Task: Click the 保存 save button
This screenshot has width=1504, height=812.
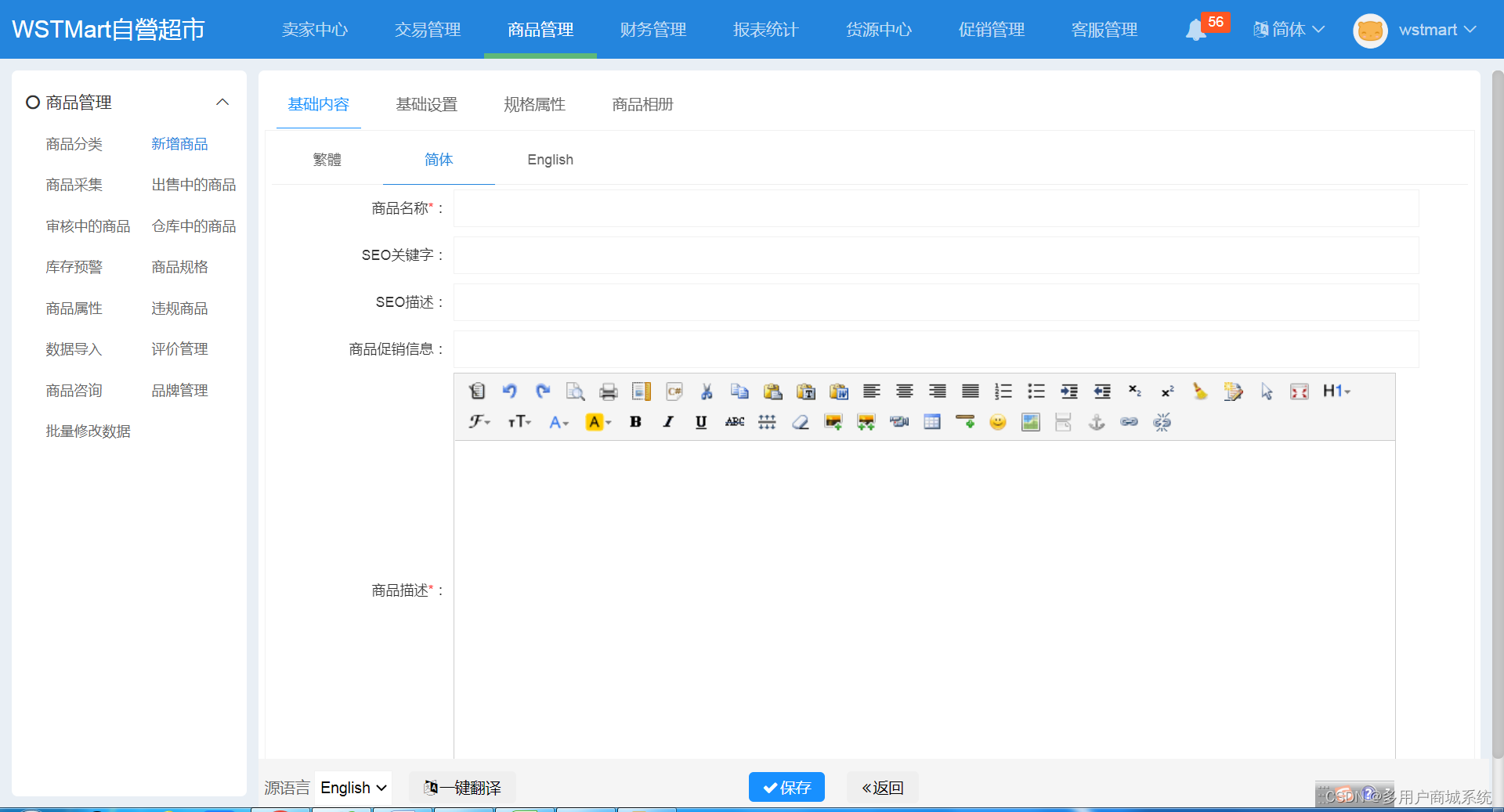Action: (x=786, y=787)
